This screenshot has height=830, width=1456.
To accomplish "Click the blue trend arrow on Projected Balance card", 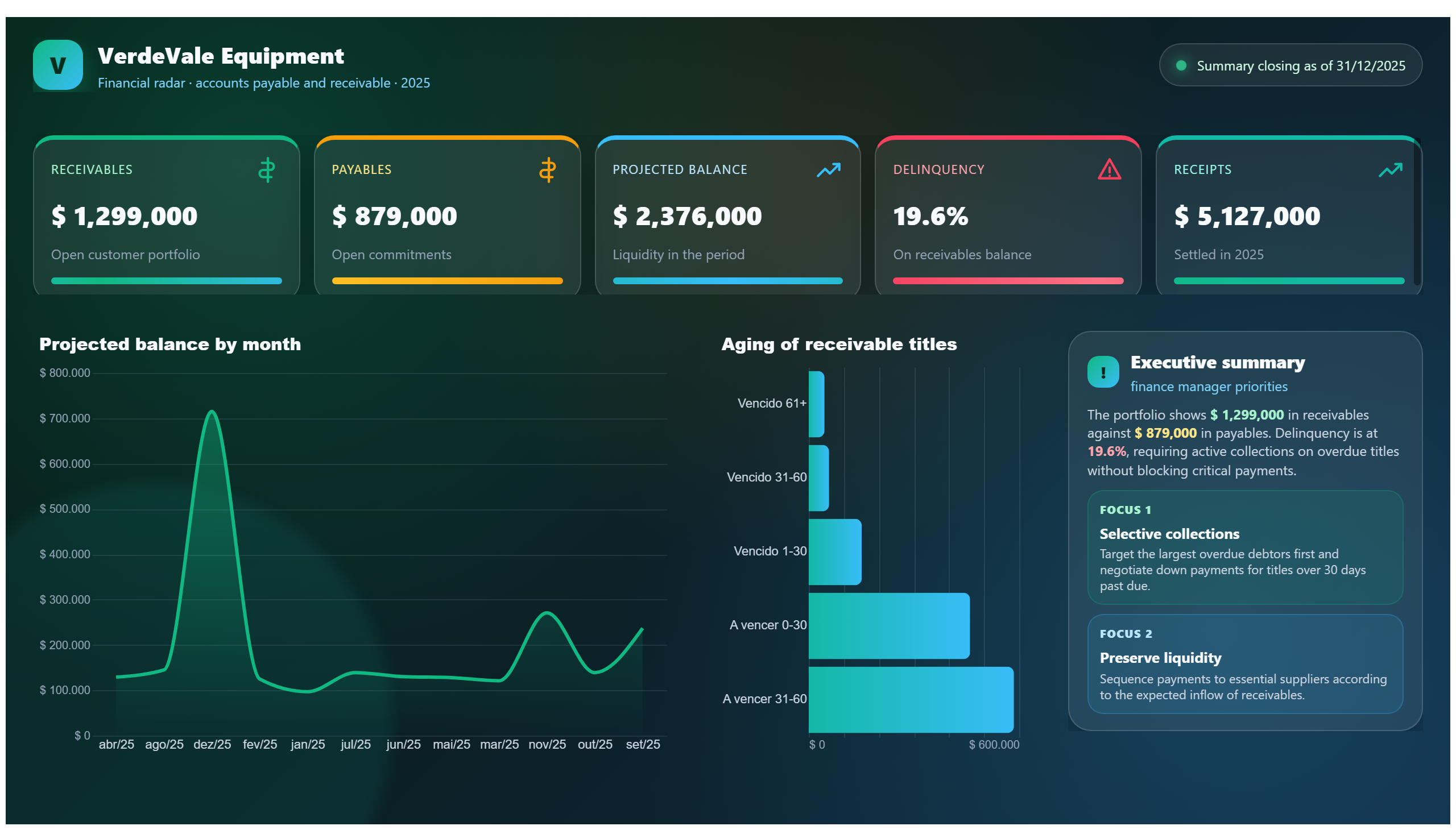I will tap(828, 170).
